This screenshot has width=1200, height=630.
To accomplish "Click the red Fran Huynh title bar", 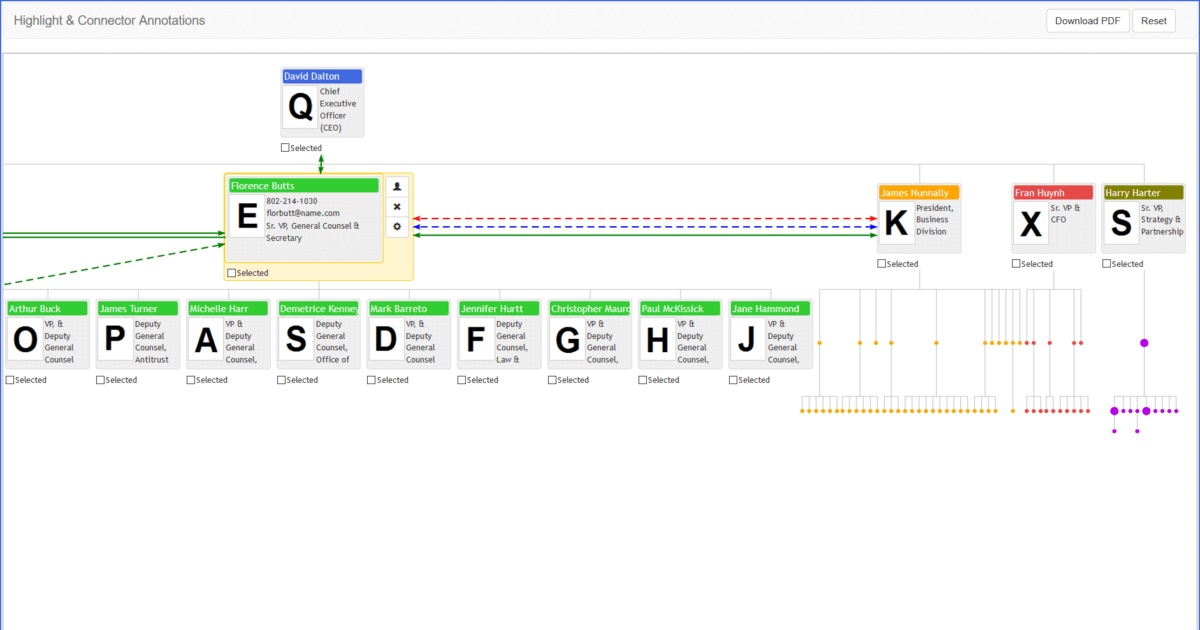I will [1052, 192].
